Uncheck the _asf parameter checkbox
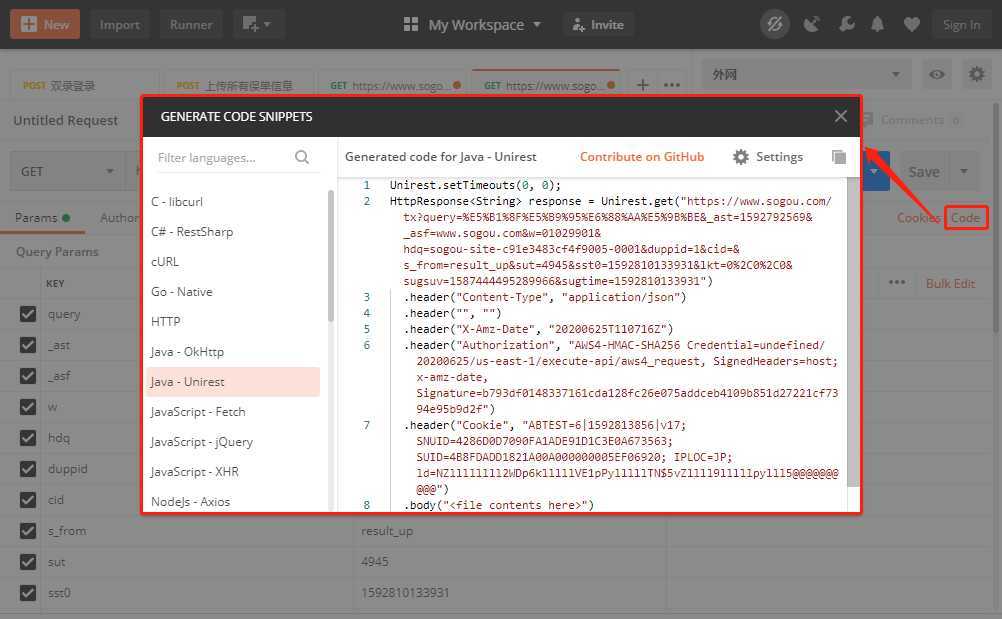1002x619 pixels. (27, 376)
